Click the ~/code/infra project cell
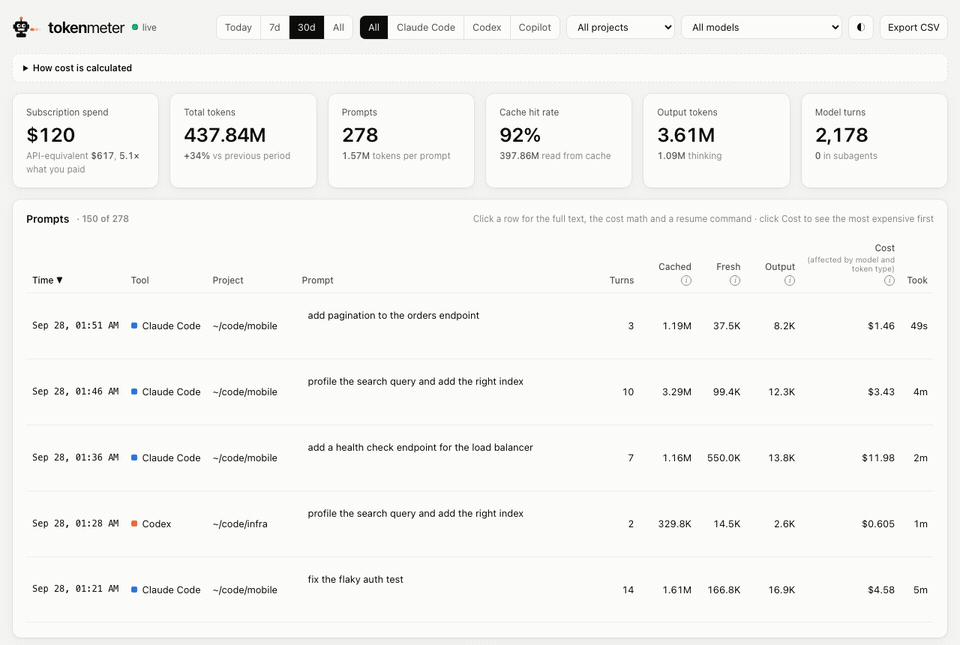This screenshot has width=960, height=645. tap(240, 524)
